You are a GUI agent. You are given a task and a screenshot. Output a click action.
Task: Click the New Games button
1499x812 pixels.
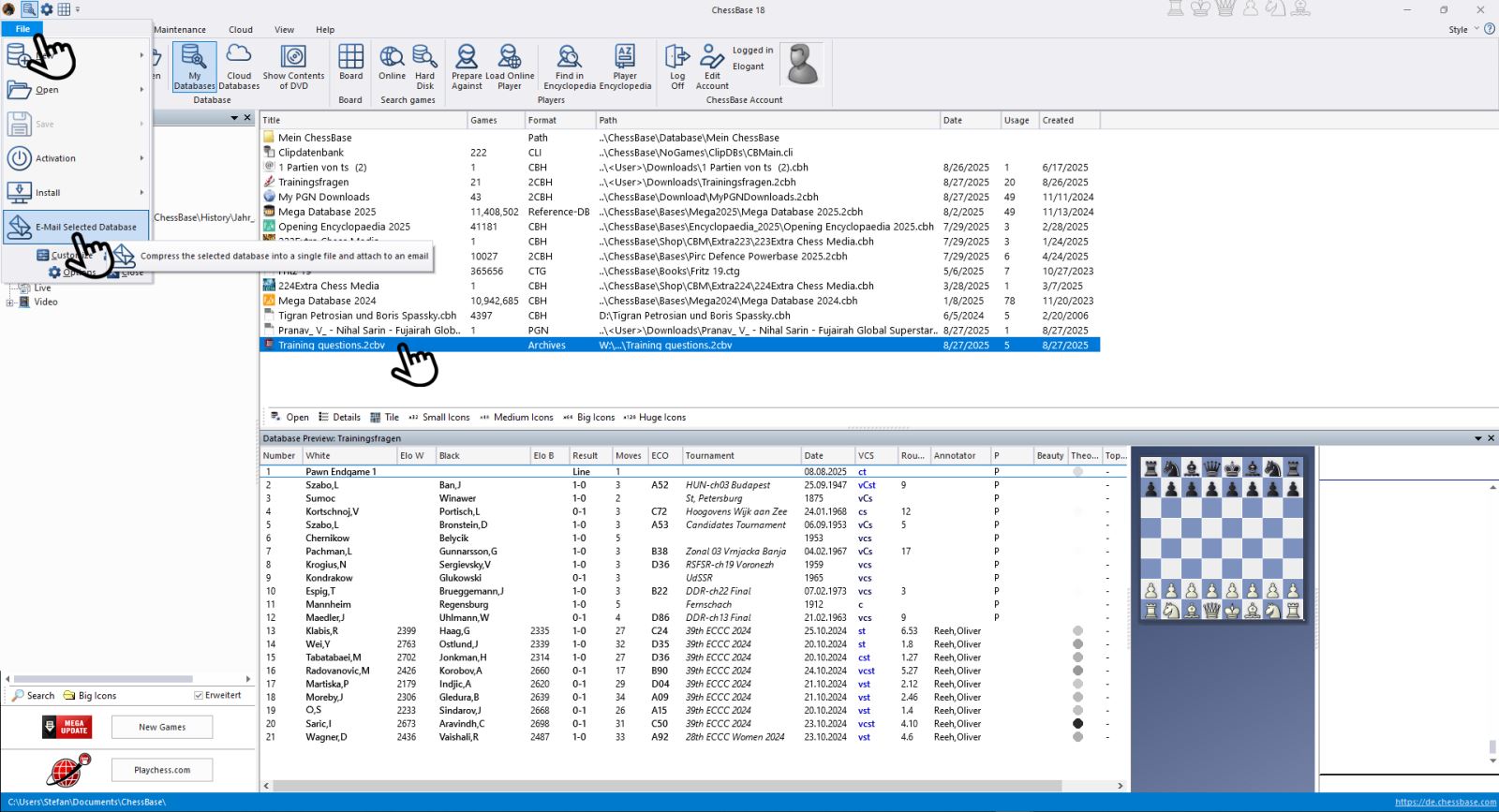click(x=162, y=727)
